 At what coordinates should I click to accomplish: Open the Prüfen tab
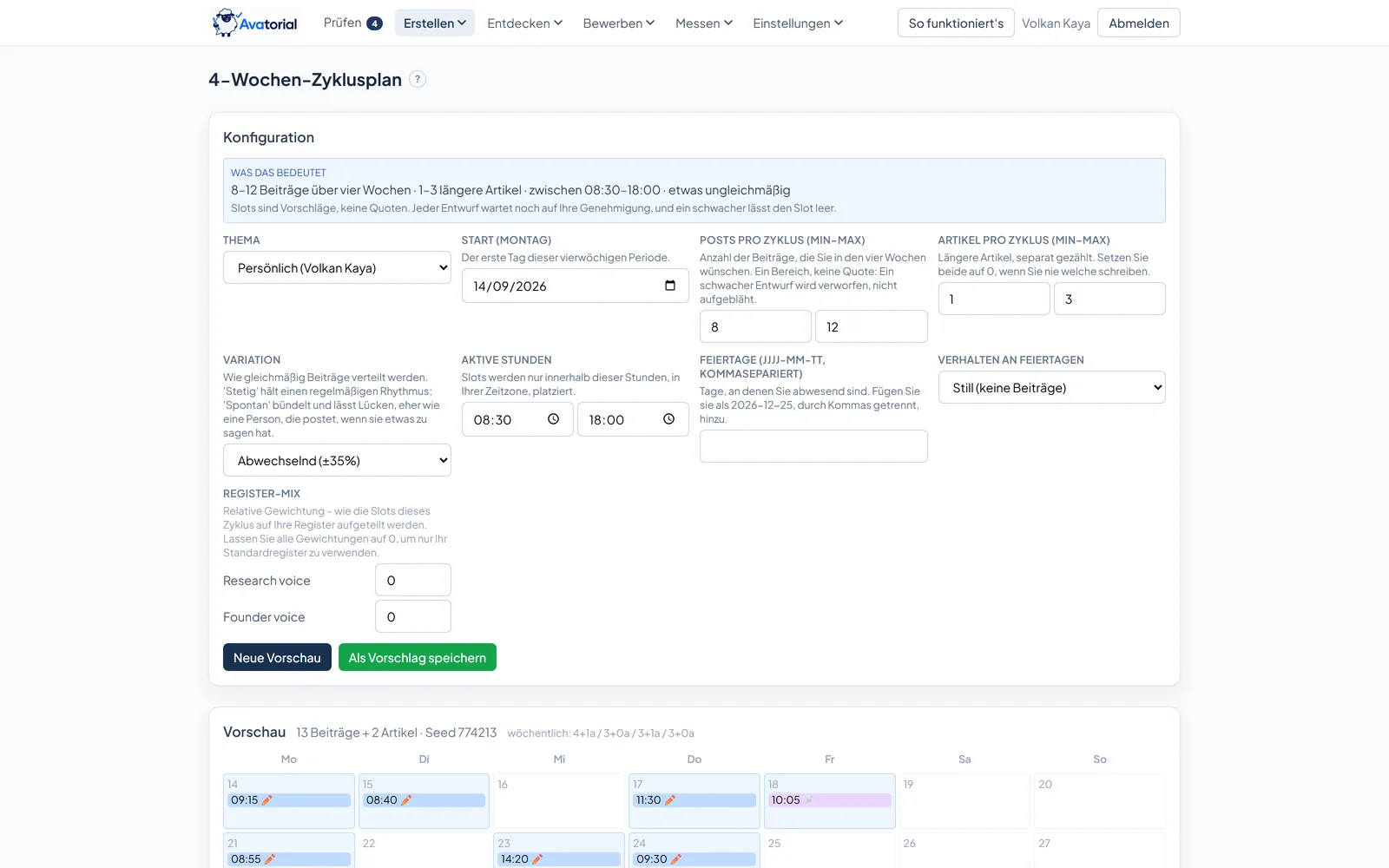[x=352, y=23]
